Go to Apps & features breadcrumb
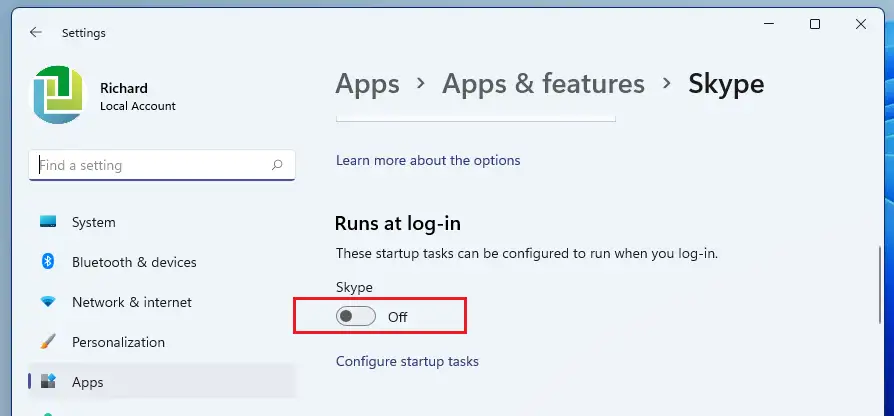This screenshot has height=416, width=894. pos(543,84)
